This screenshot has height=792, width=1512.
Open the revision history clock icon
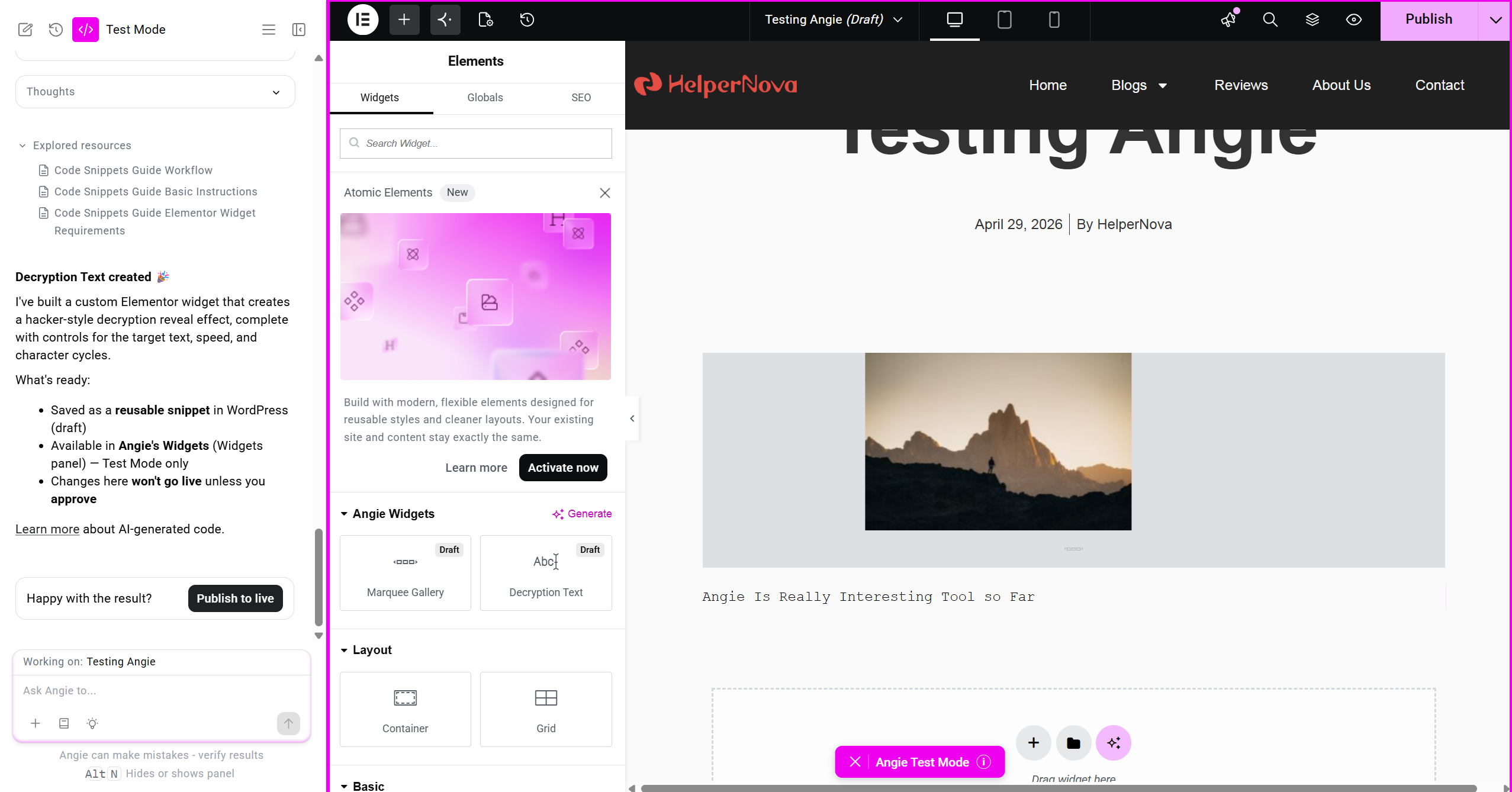click(527, 20)
